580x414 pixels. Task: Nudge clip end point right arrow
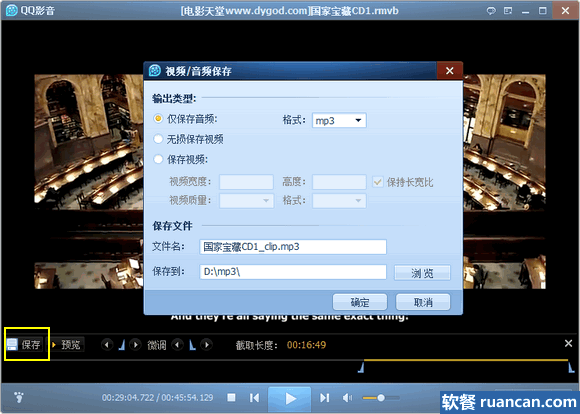click(206, 345)
